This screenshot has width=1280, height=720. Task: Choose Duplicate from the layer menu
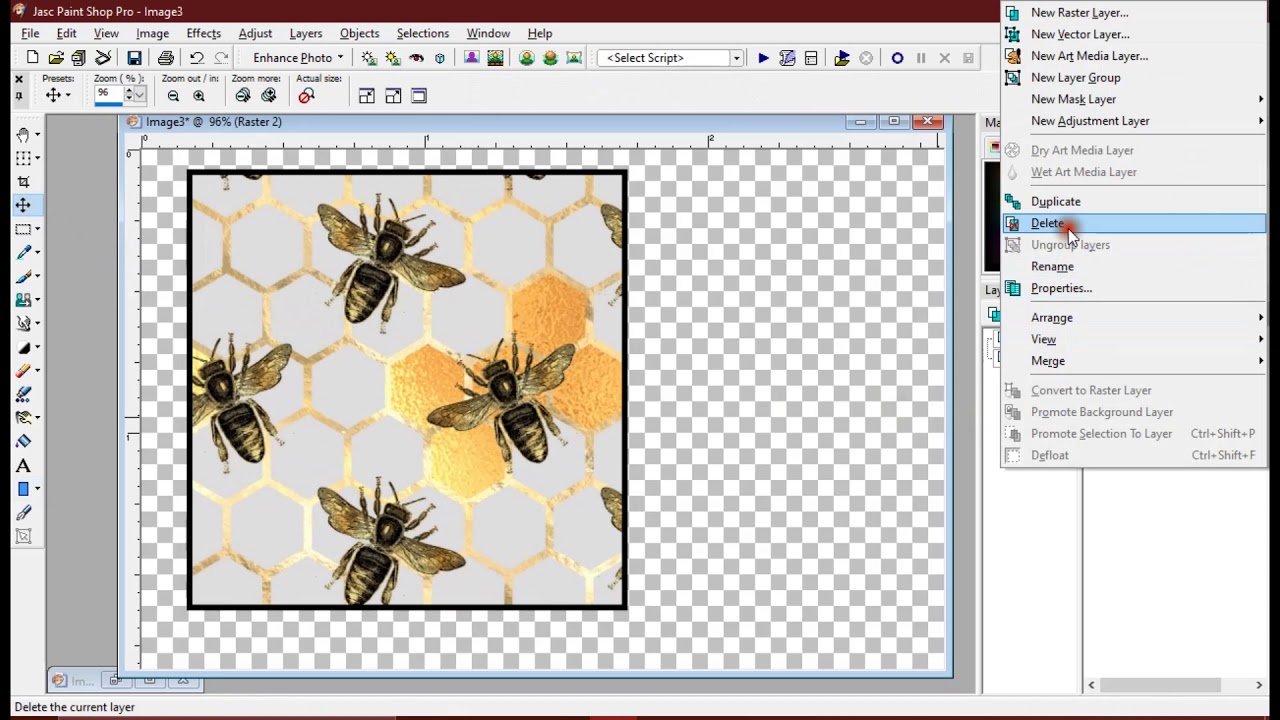1134,202
